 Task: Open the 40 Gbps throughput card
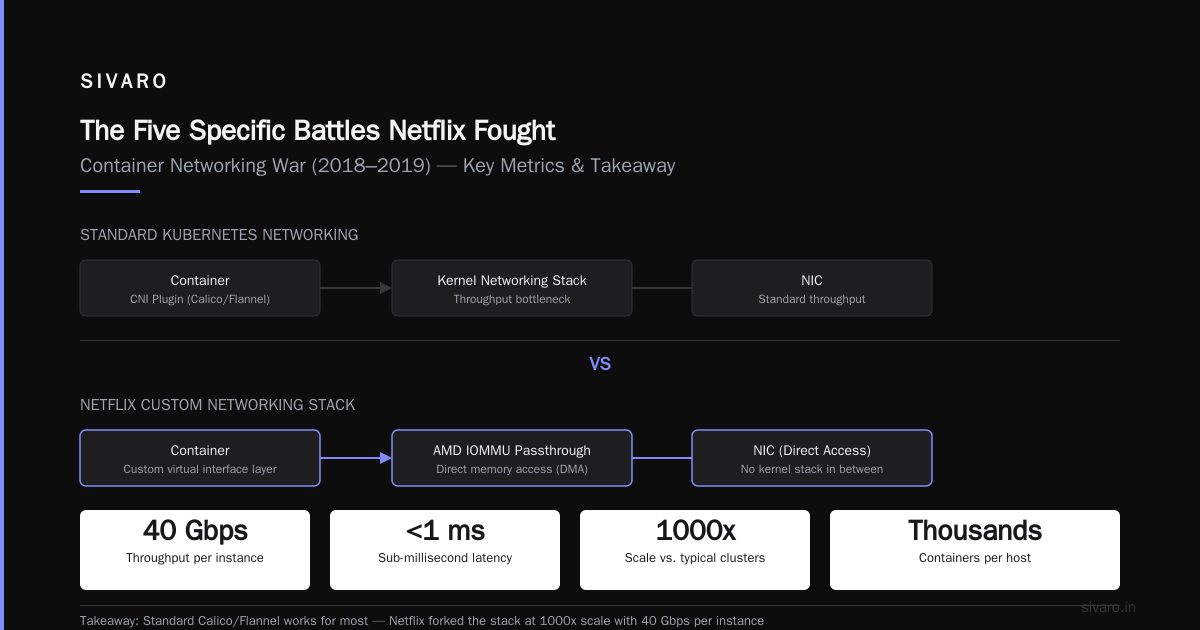click(x=195, y=549)
